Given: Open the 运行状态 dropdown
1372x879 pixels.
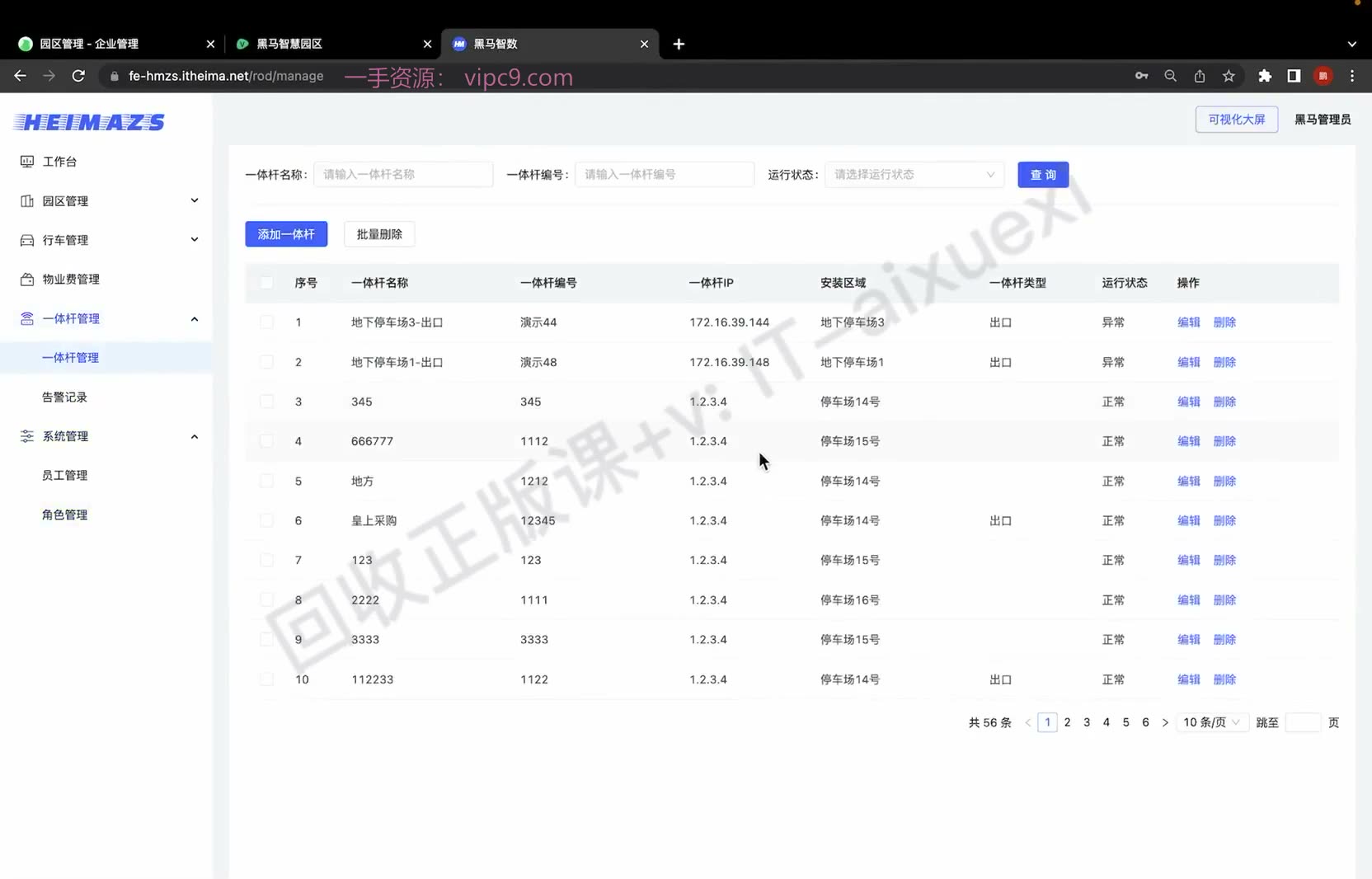Looking at the screenshot, I should (914, 174).
